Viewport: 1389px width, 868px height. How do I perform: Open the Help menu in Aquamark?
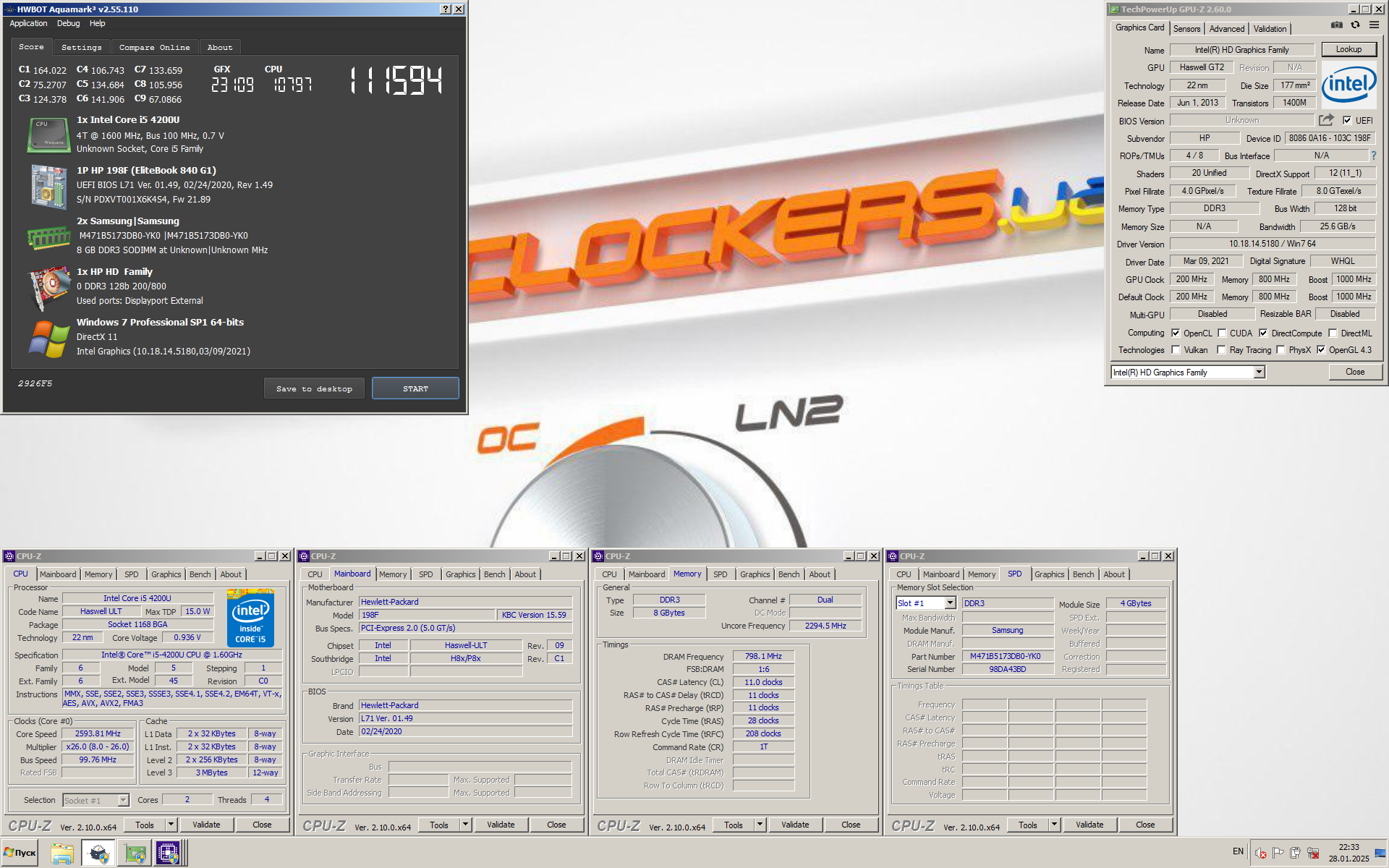(x=98, y=24)
